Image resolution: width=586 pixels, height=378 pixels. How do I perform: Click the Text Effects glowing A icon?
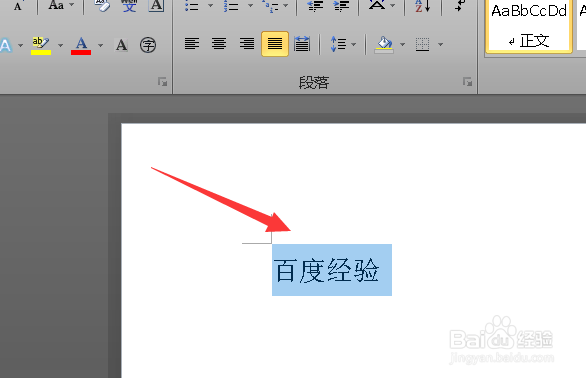(x=6, y=46)
